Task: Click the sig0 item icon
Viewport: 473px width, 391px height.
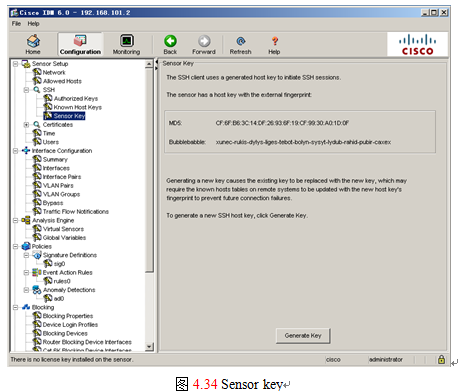Action: tap(48, 264)
